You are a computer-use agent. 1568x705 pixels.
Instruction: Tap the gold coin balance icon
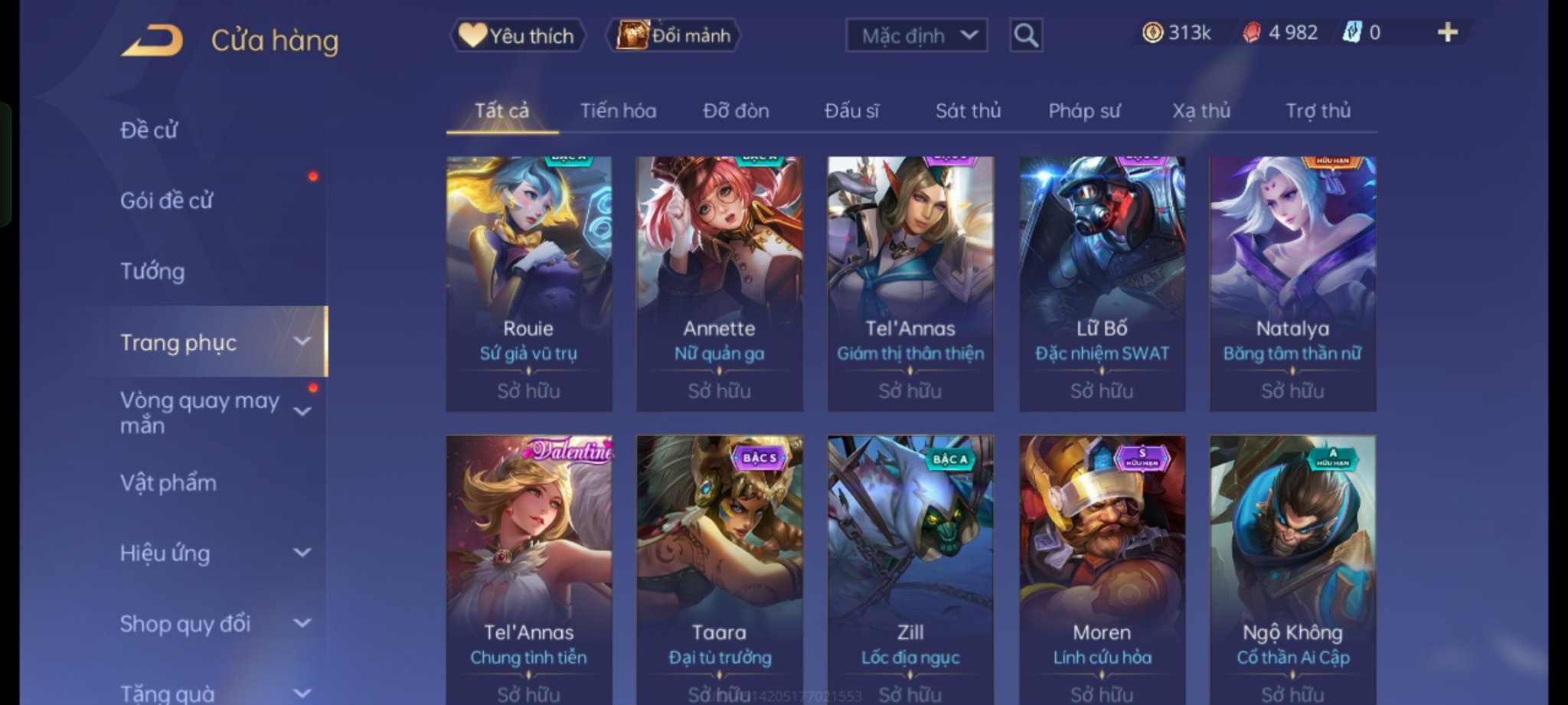(1152, 32)
